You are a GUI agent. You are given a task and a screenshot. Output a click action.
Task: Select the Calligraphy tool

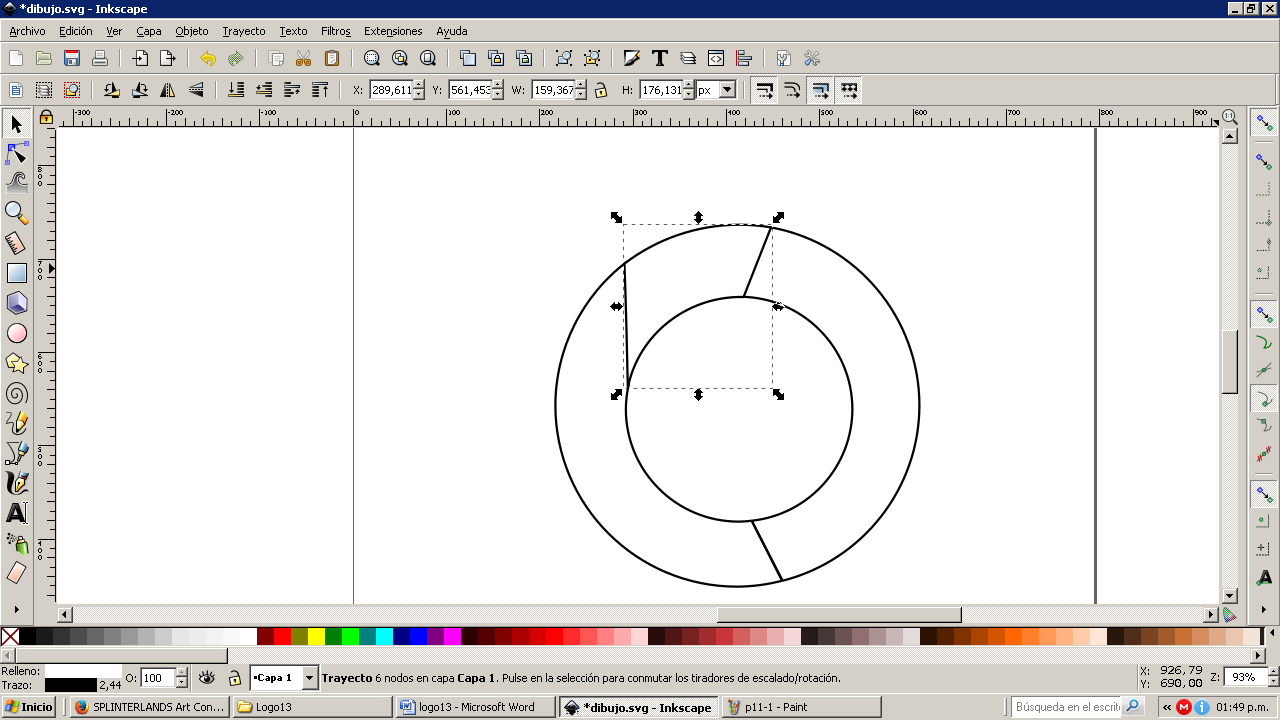coord(16,483)
